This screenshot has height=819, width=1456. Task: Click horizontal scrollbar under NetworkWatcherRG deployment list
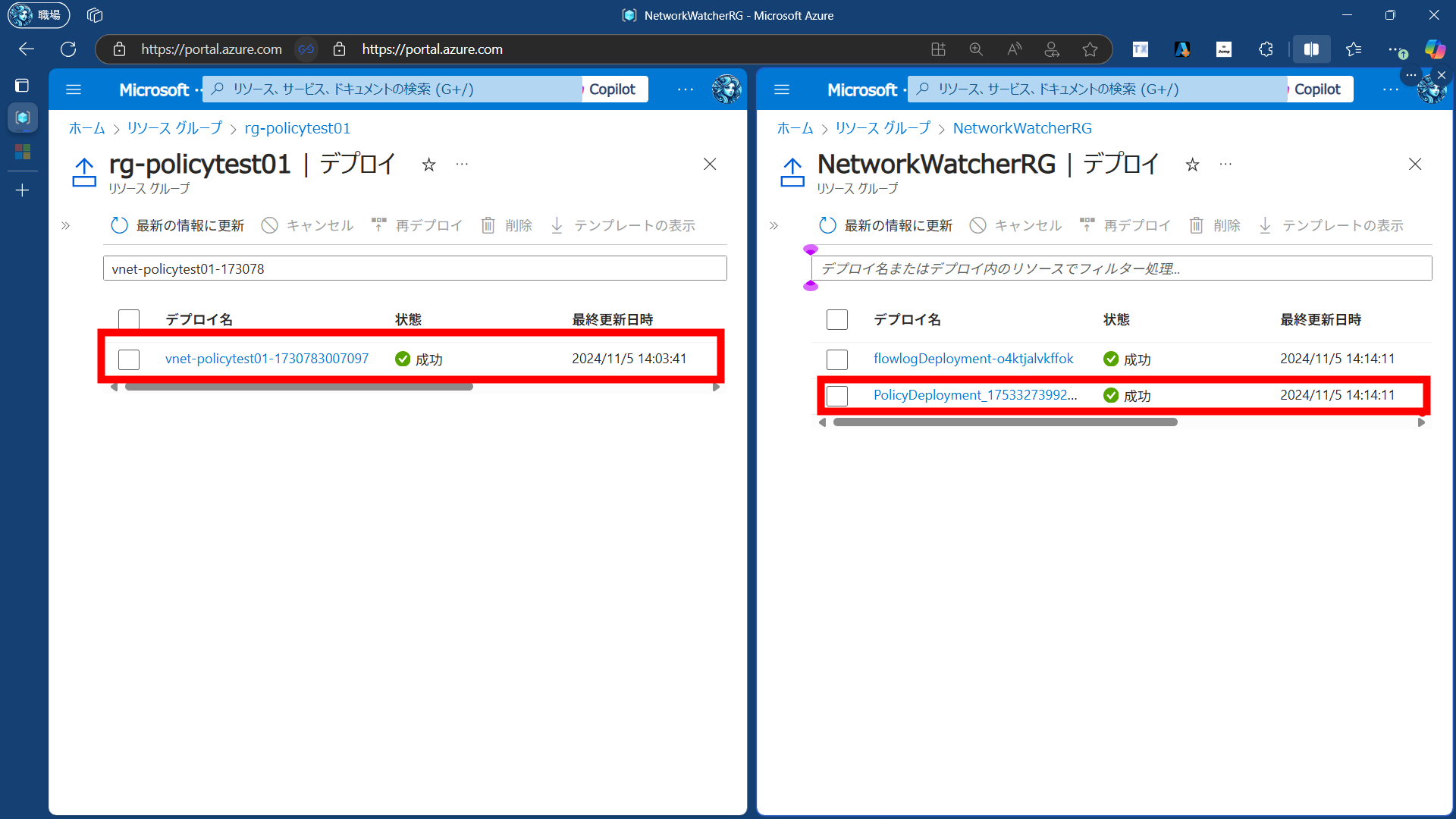(x=1005, y=422)
